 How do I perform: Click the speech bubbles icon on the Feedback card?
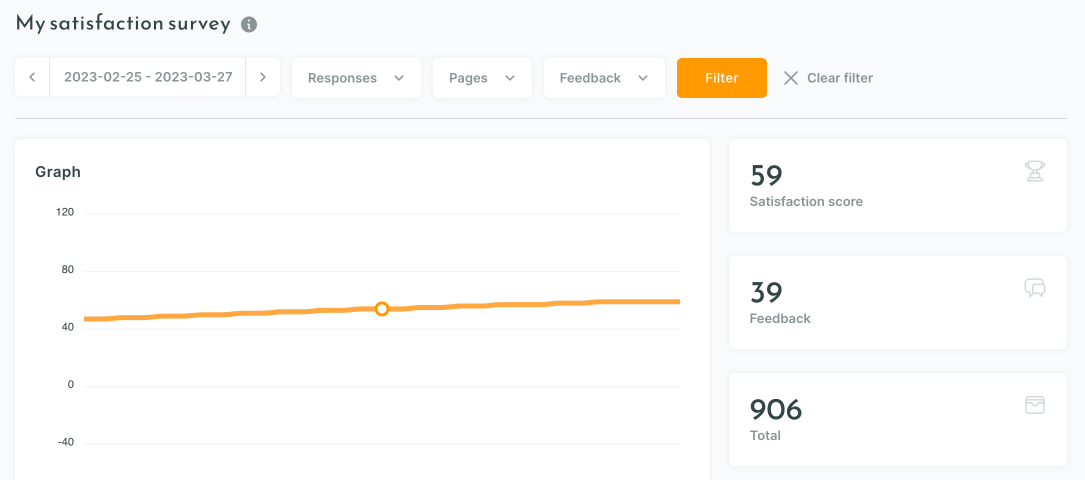pos(1034,288)
